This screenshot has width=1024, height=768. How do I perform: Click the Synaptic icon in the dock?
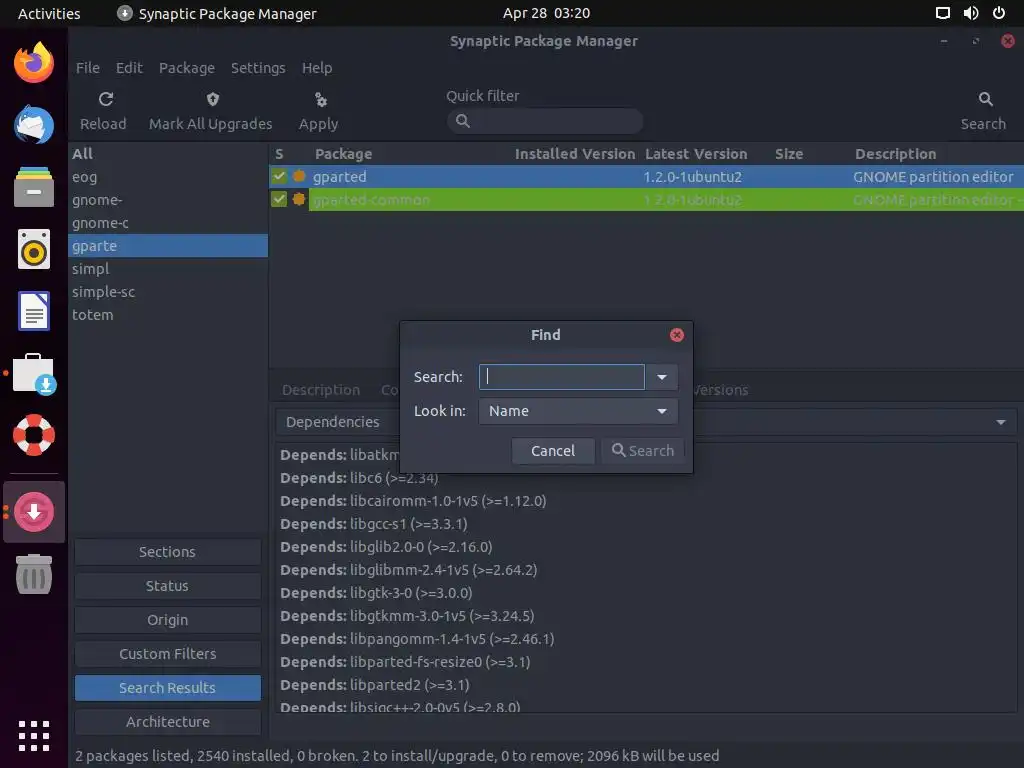tap(34, 512)
